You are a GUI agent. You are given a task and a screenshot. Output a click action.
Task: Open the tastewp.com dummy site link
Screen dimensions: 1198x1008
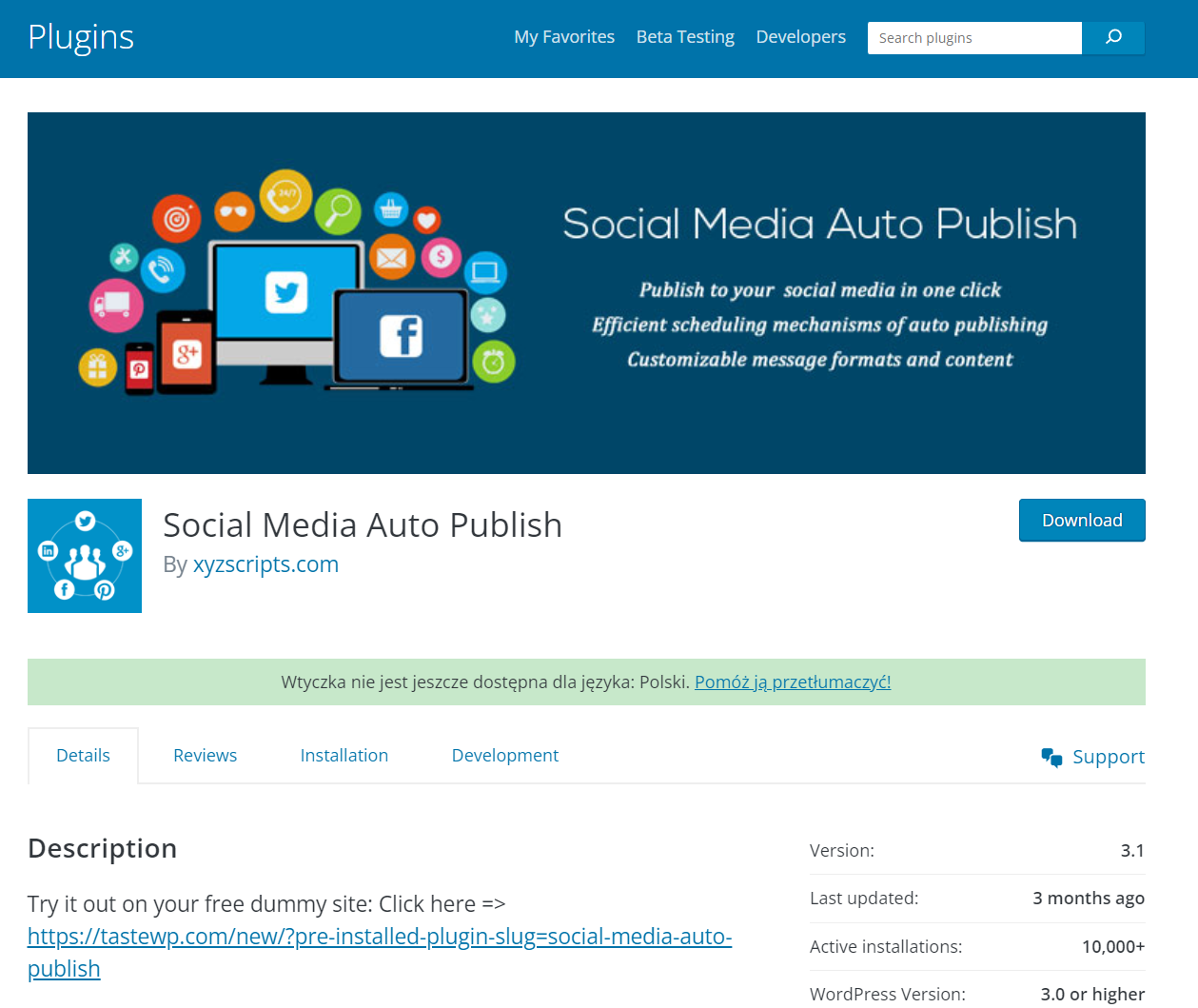click(x=380, y=952)
